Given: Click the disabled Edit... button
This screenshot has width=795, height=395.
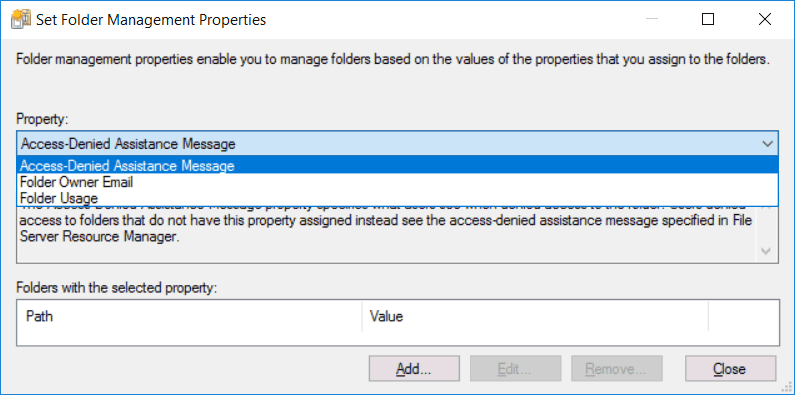Looking at the screenshot, I should pyautogui.click(x=516, y=369).
